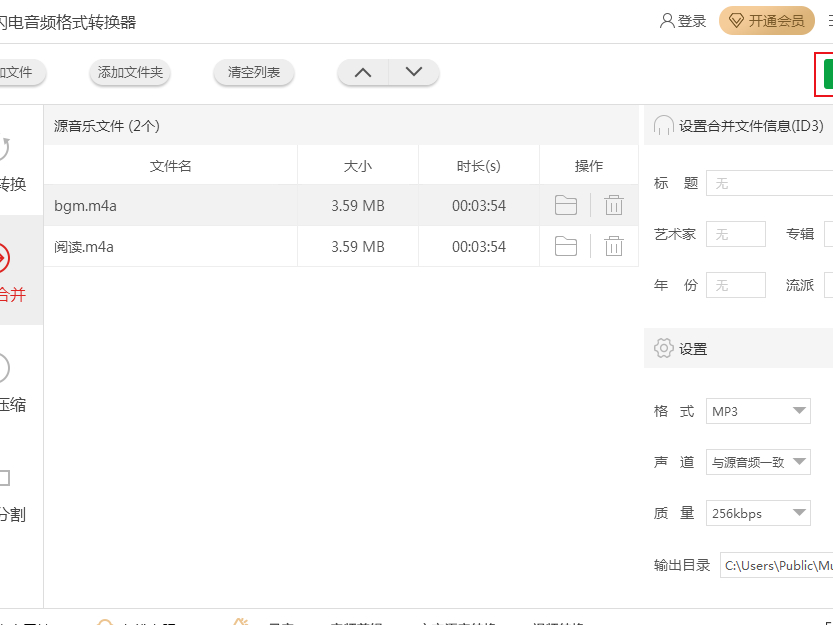
Task: Click 3.59 MB size in bgm.m4a row
Action: coord(358,206)
